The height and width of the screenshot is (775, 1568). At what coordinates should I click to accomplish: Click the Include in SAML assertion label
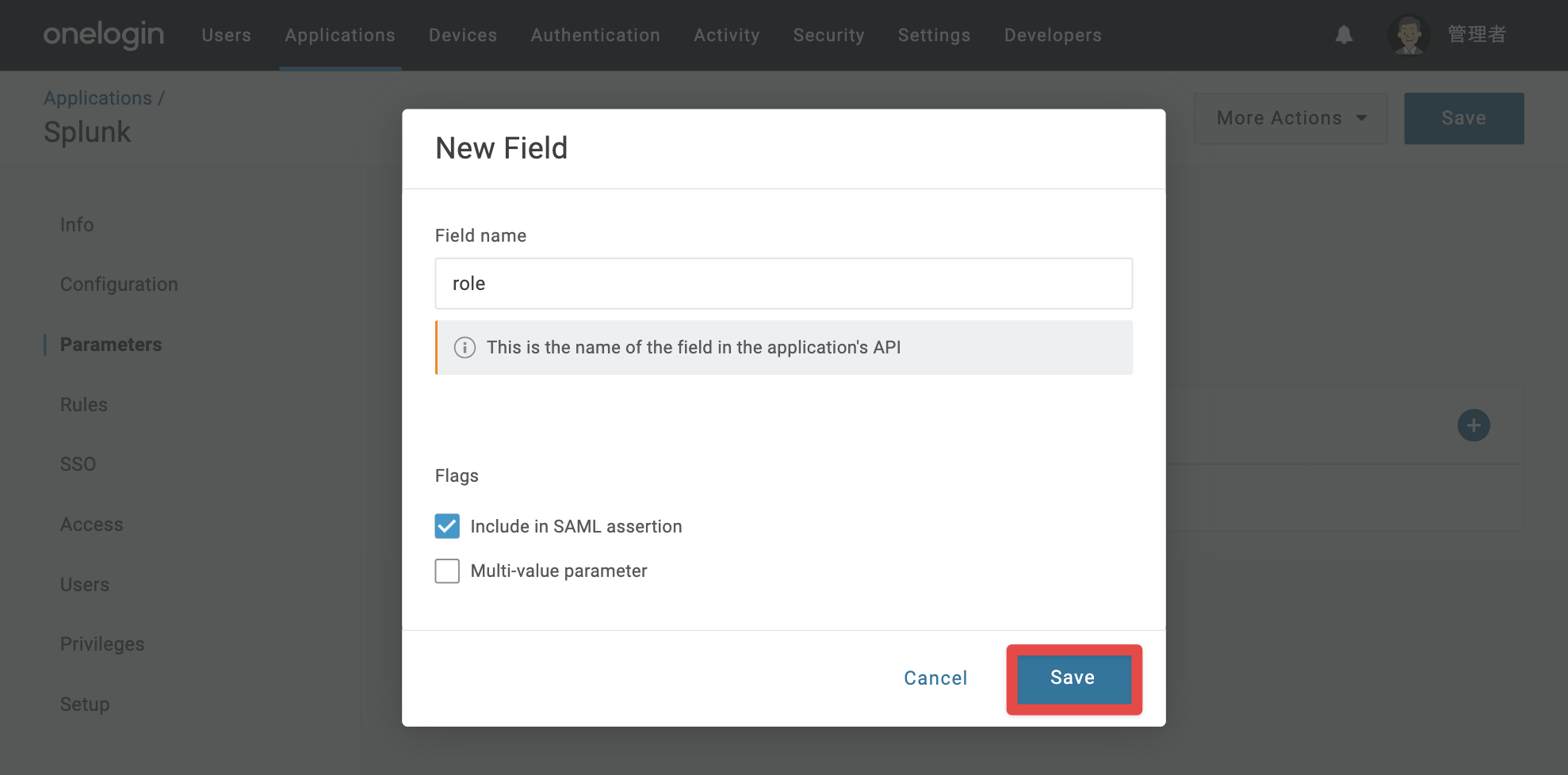pos(576,526)
